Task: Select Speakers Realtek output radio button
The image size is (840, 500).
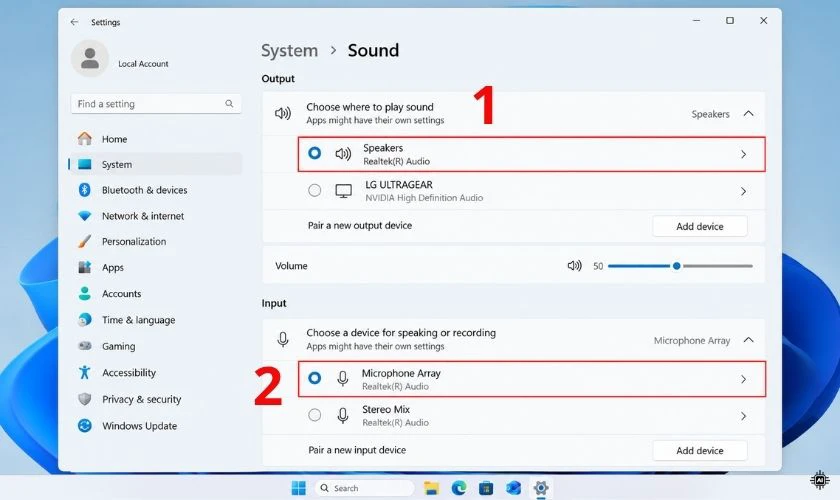Action: 314,153
